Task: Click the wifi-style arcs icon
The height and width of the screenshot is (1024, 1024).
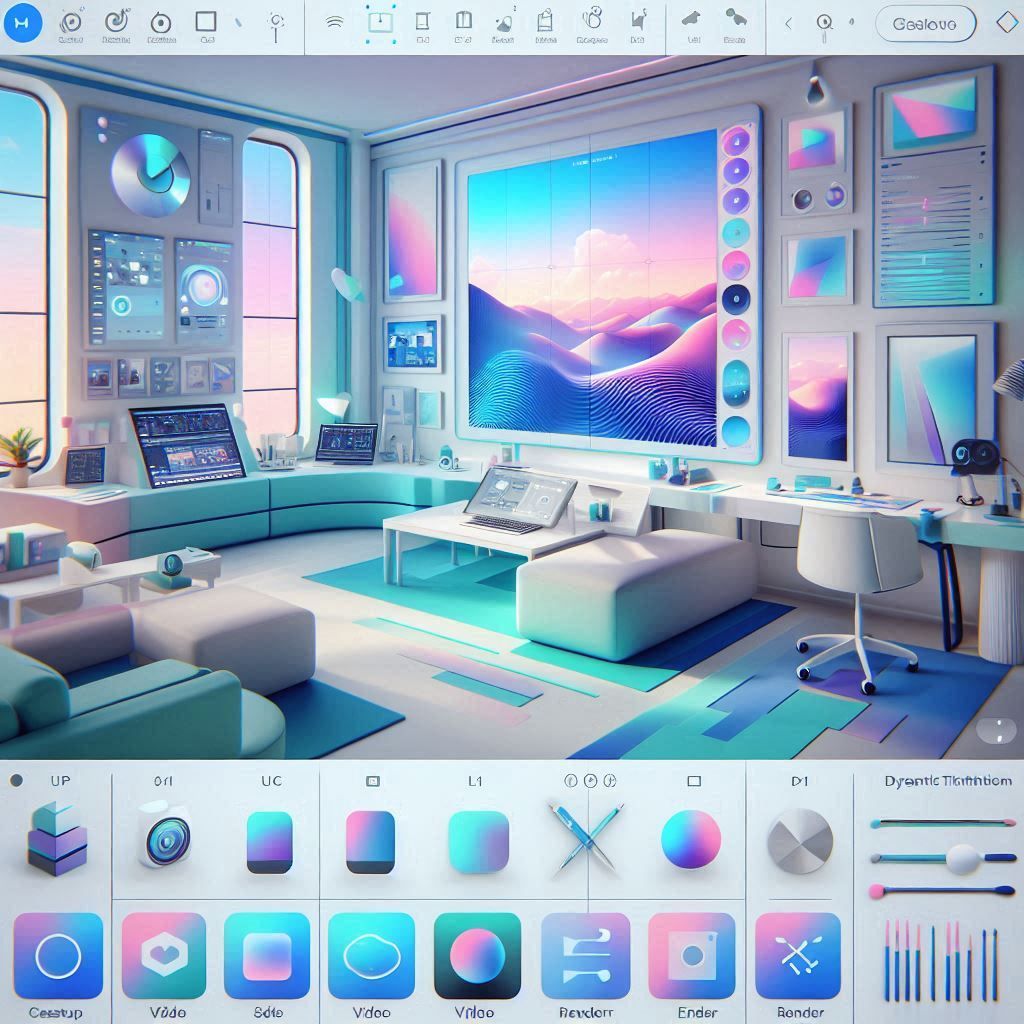Action: 334,23
